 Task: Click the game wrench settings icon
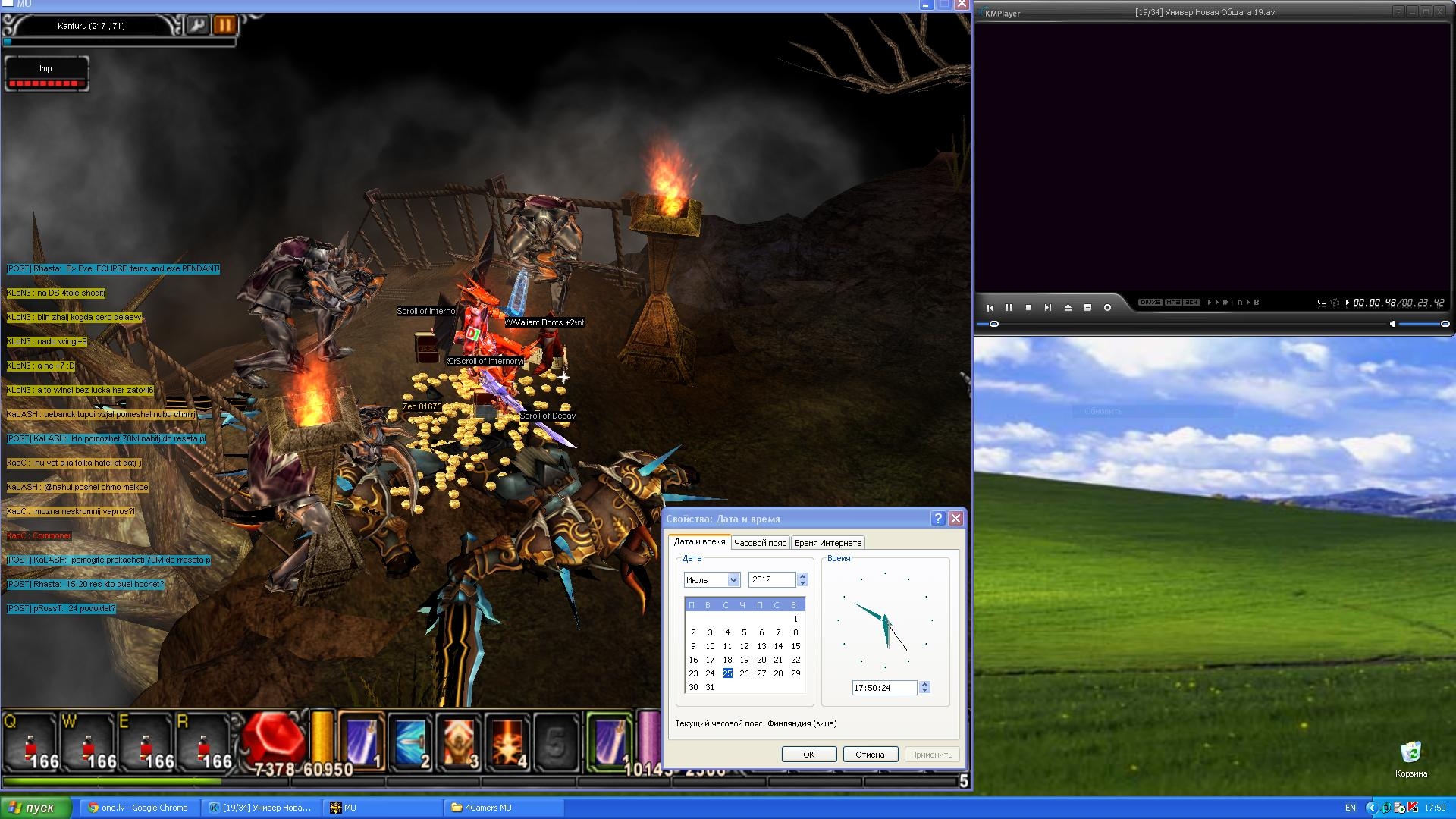pos(197,25)
